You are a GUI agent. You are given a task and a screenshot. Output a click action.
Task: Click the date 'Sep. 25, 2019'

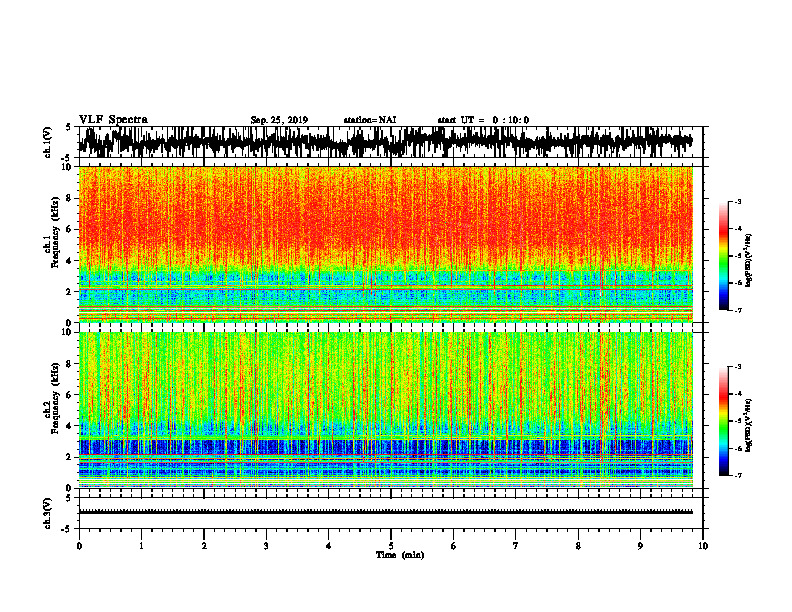tap(279, 120)
